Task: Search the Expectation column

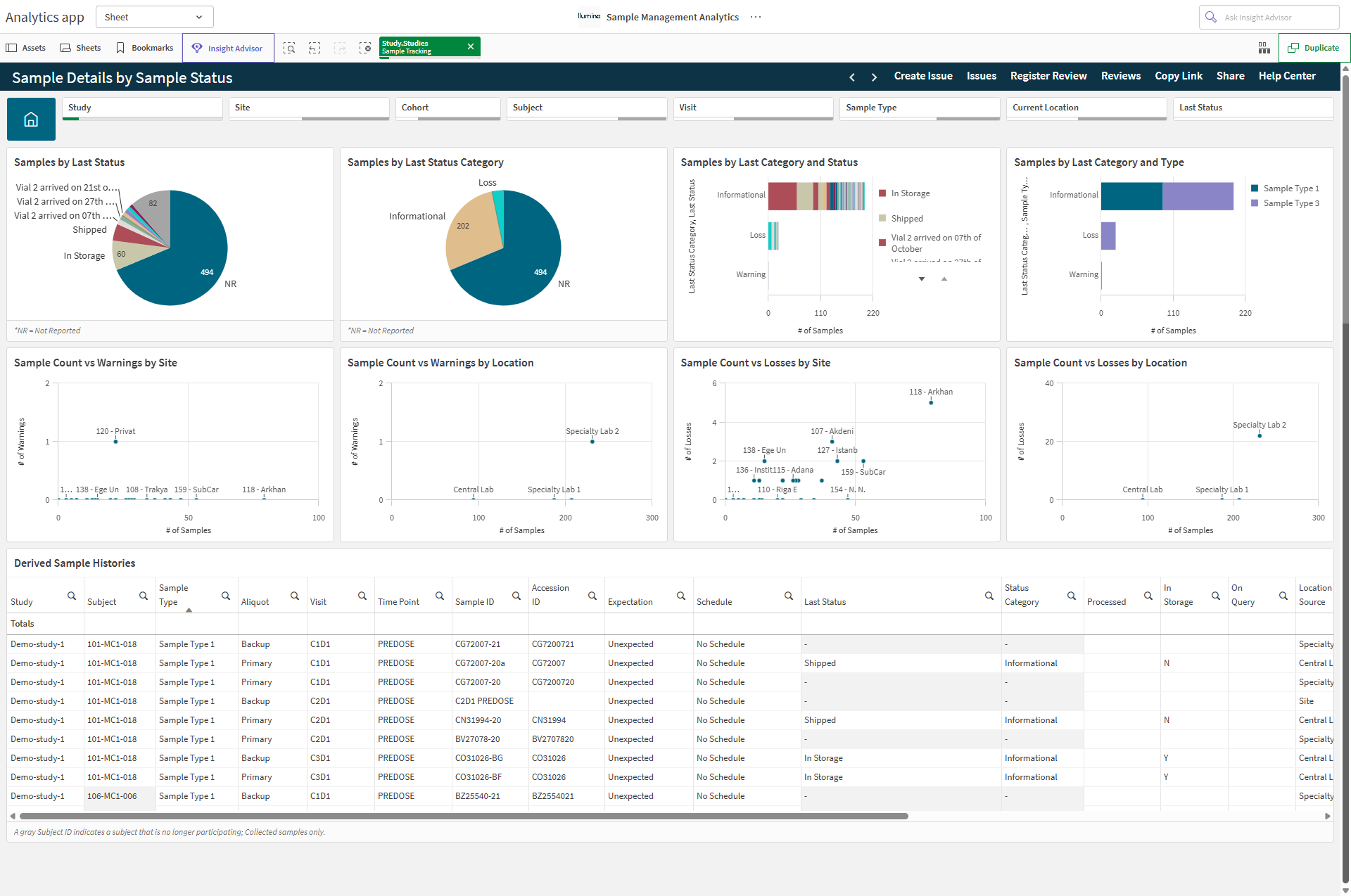Action: 681,596
